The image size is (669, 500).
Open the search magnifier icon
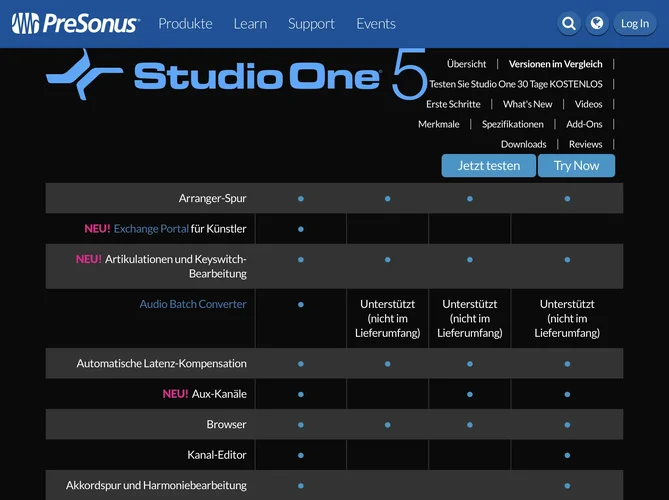click(569, 24)
